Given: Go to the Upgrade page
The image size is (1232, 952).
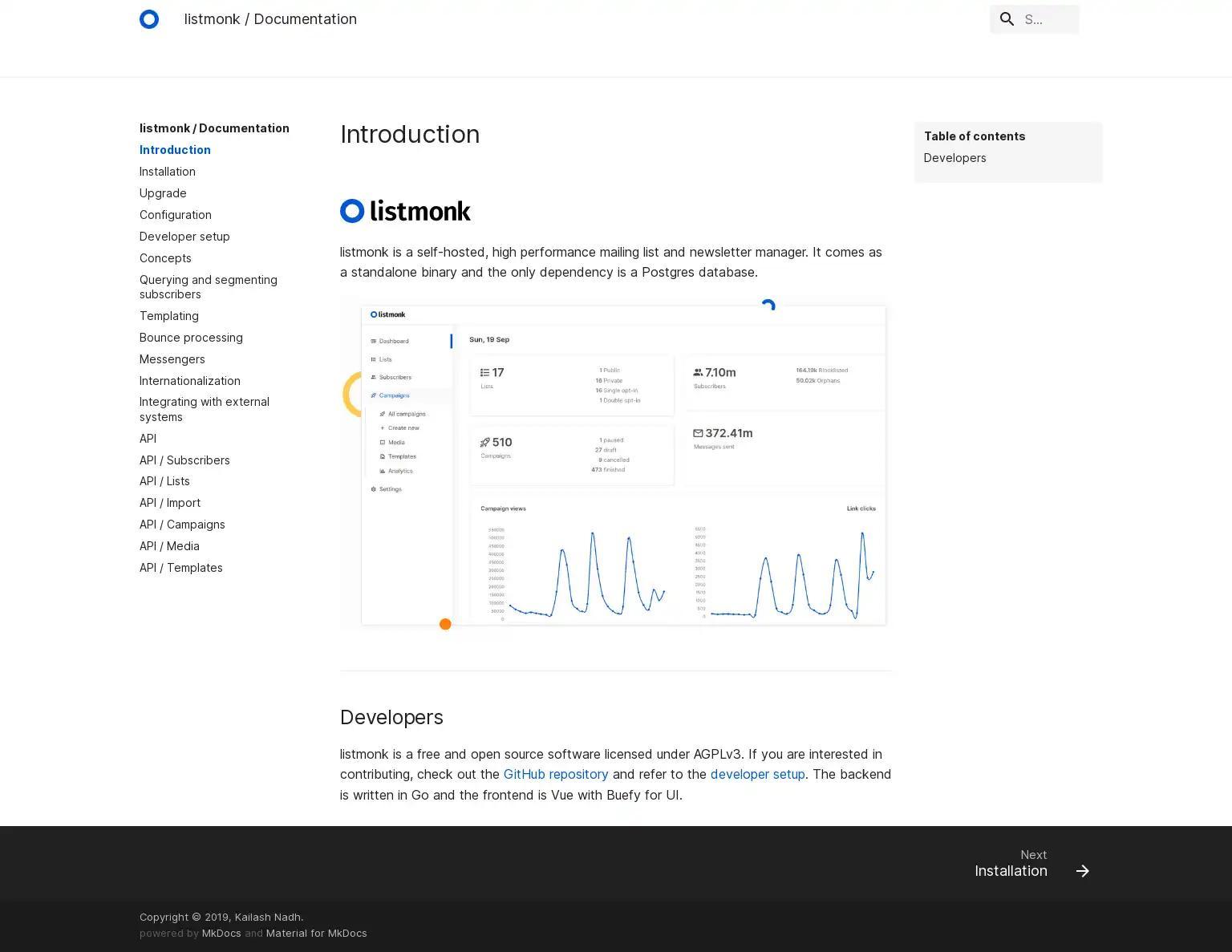Looking at the screenshot, I should pos(163,193).
